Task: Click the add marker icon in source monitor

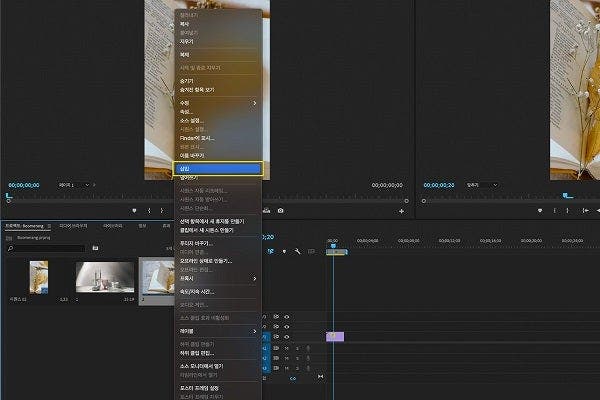Action: [x=134, y=211]
